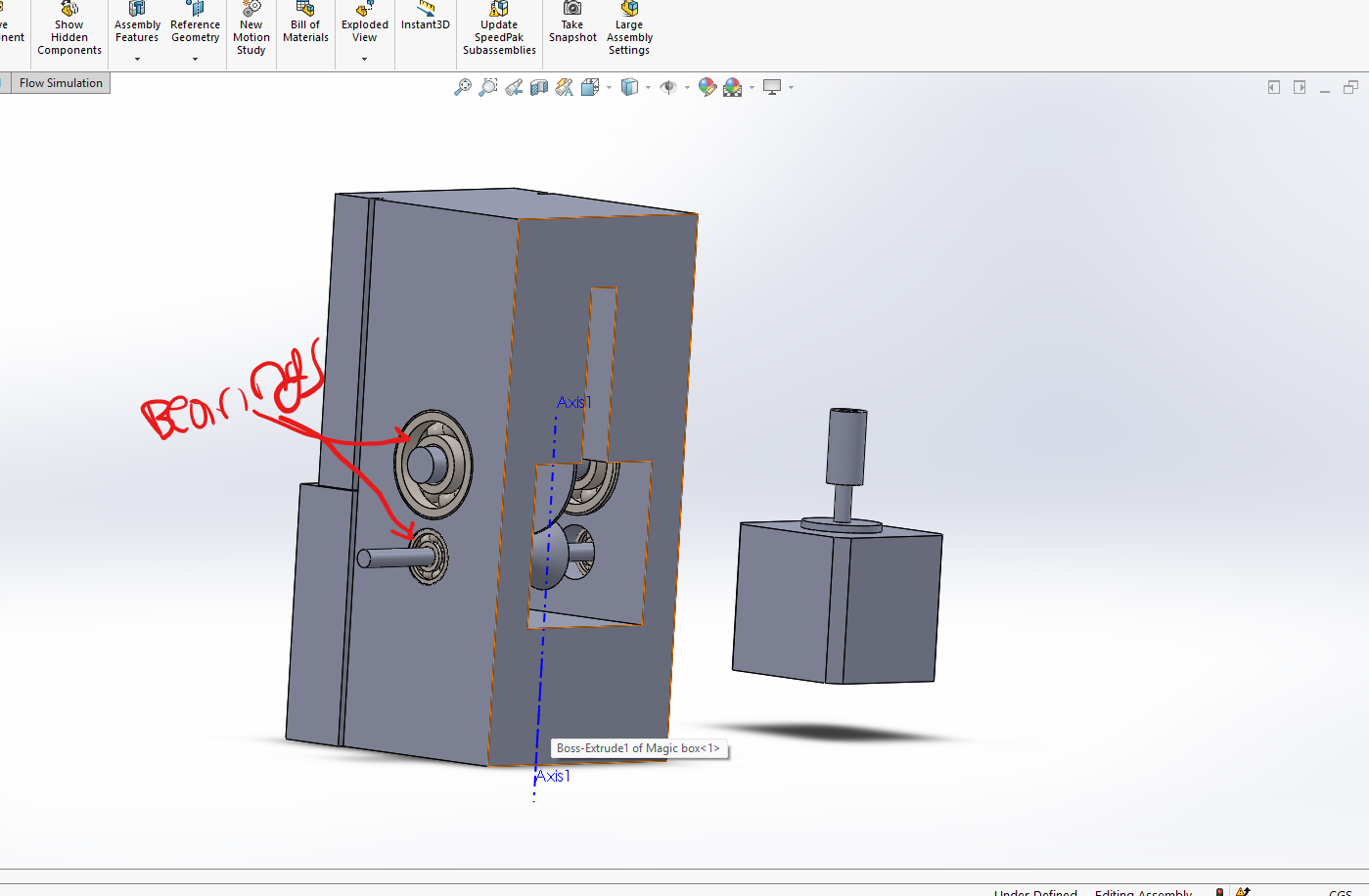This screenshot has height=896, width=1369.
Task: Click the warning status bar icon
Action: pyautogui.click(x=1243, y=891)
